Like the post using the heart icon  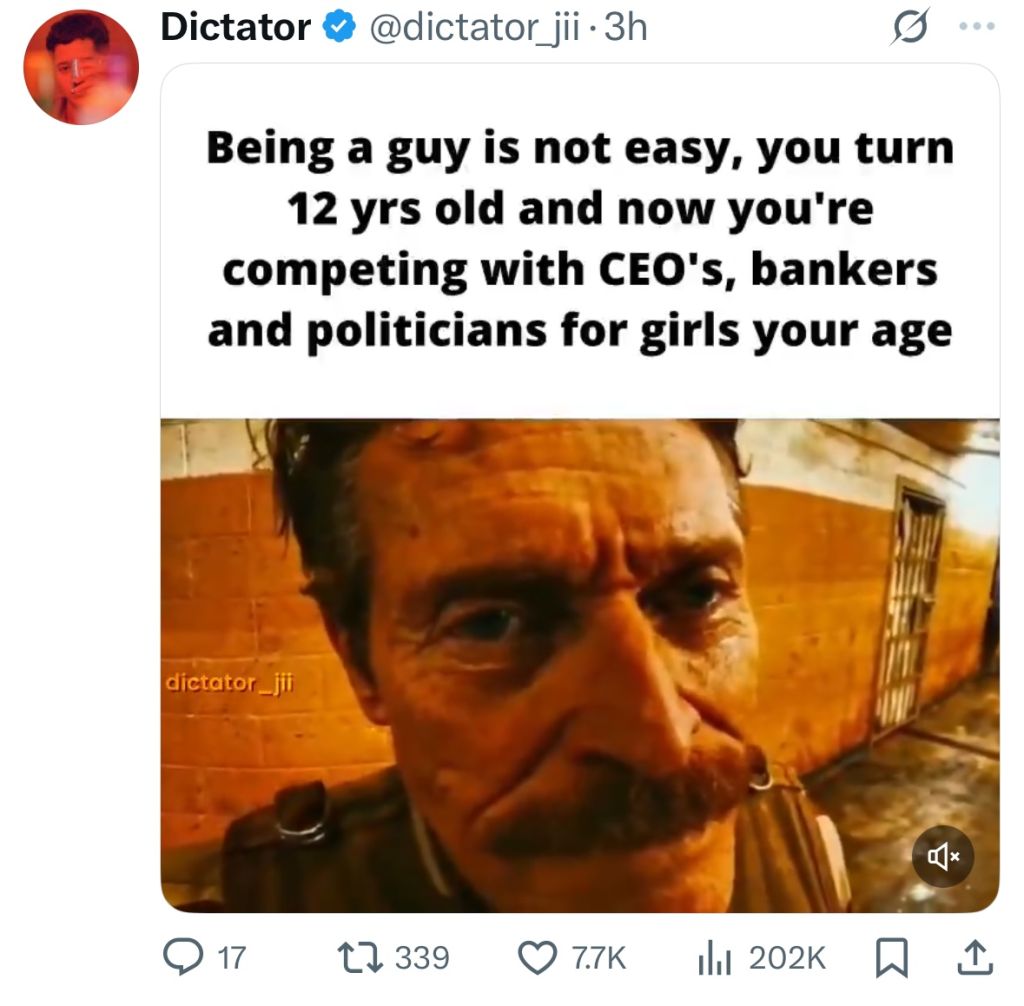coord(537,958)
